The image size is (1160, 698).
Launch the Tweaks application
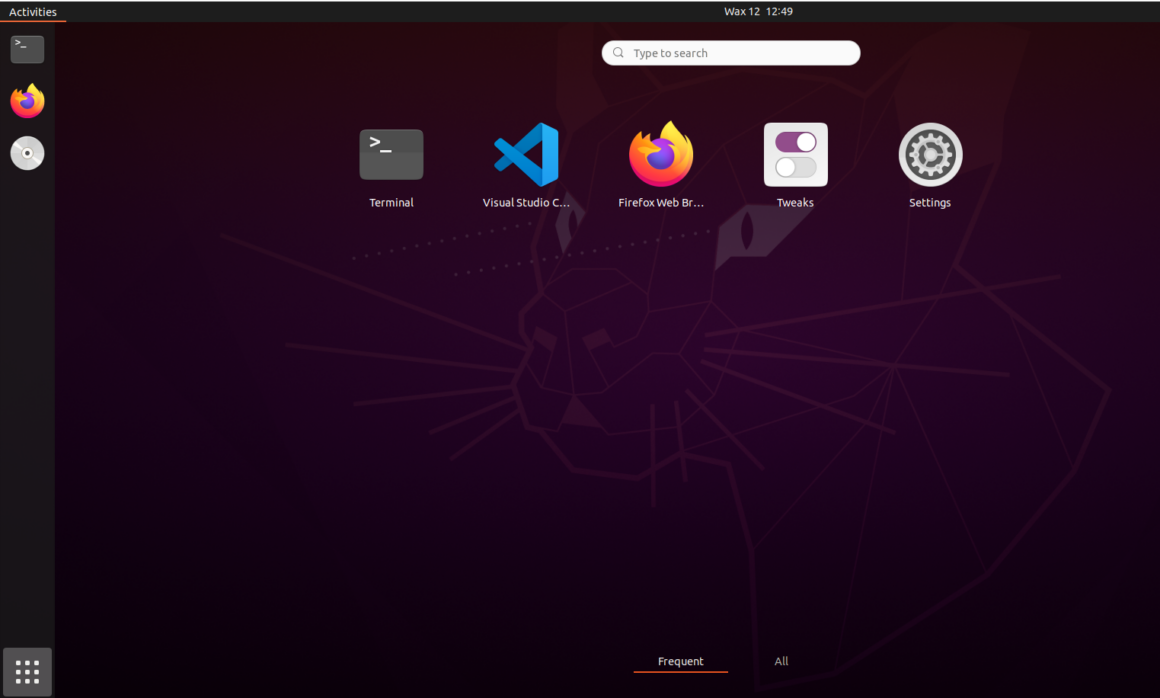click(795, 154)
